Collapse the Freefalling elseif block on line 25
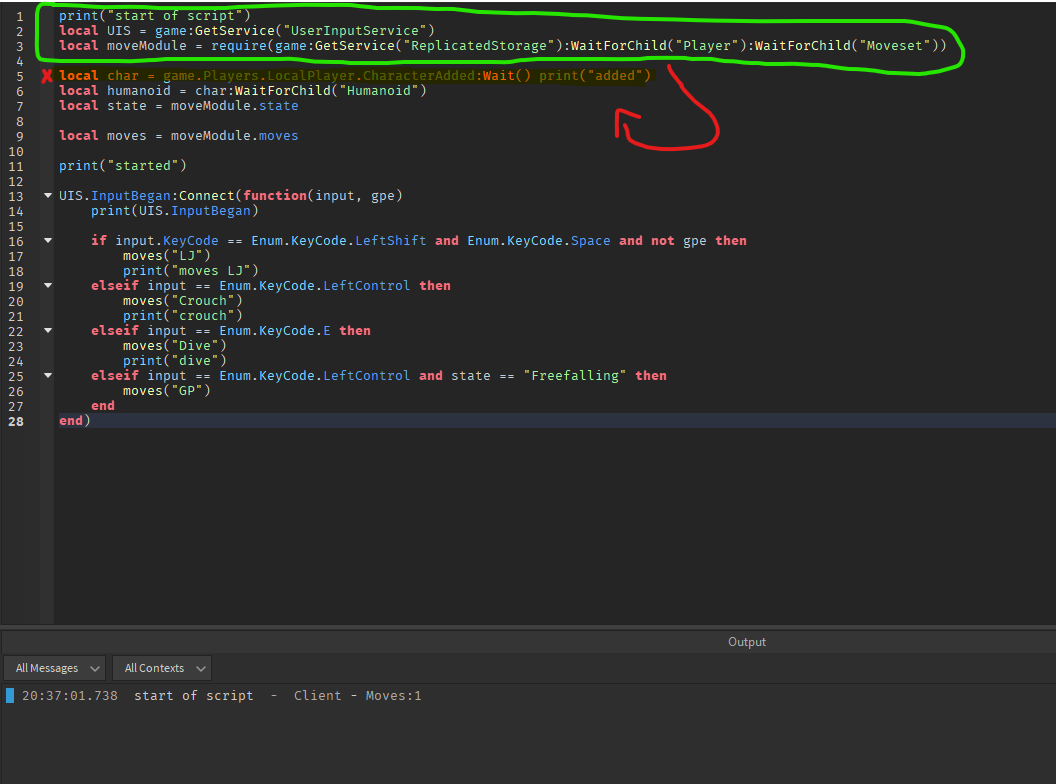This screenshot has width=1056, height=784. [x=48, y=376]
